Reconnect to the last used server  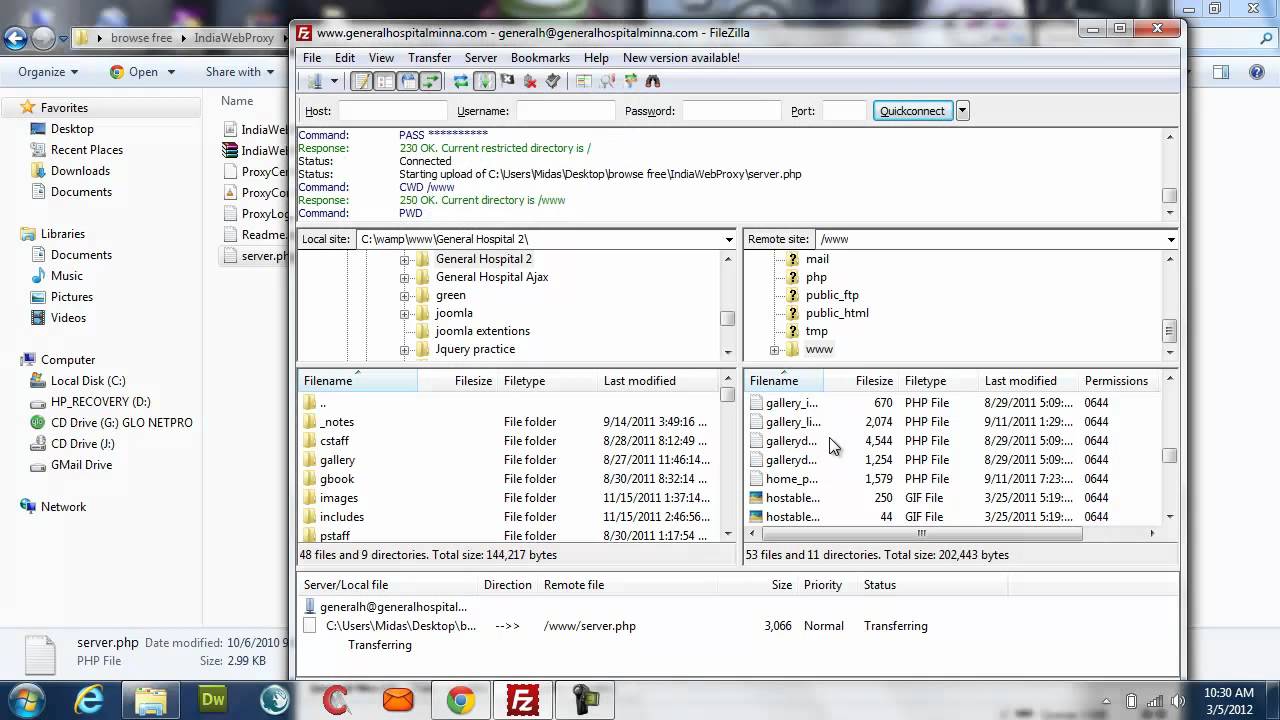(x=553, y=81)
